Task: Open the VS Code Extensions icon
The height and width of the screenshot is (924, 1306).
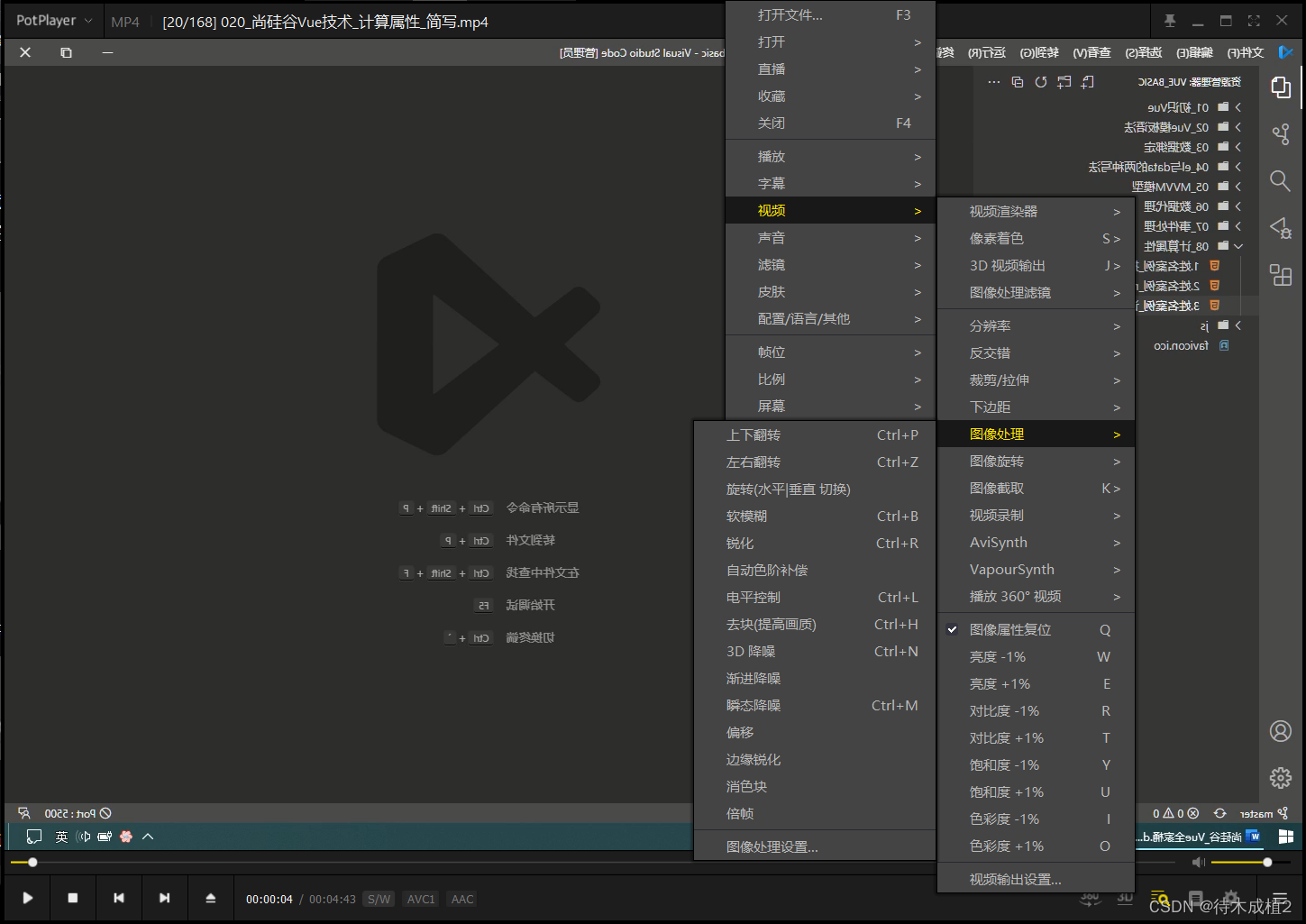Action: tap(1281, 275)
